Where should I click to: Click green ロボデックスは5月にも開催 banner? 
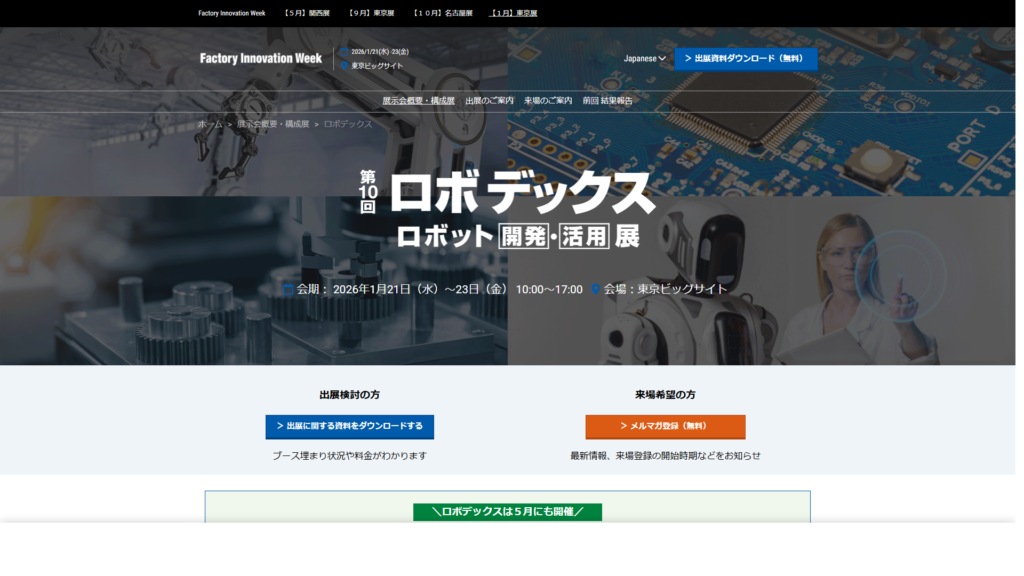507,511
